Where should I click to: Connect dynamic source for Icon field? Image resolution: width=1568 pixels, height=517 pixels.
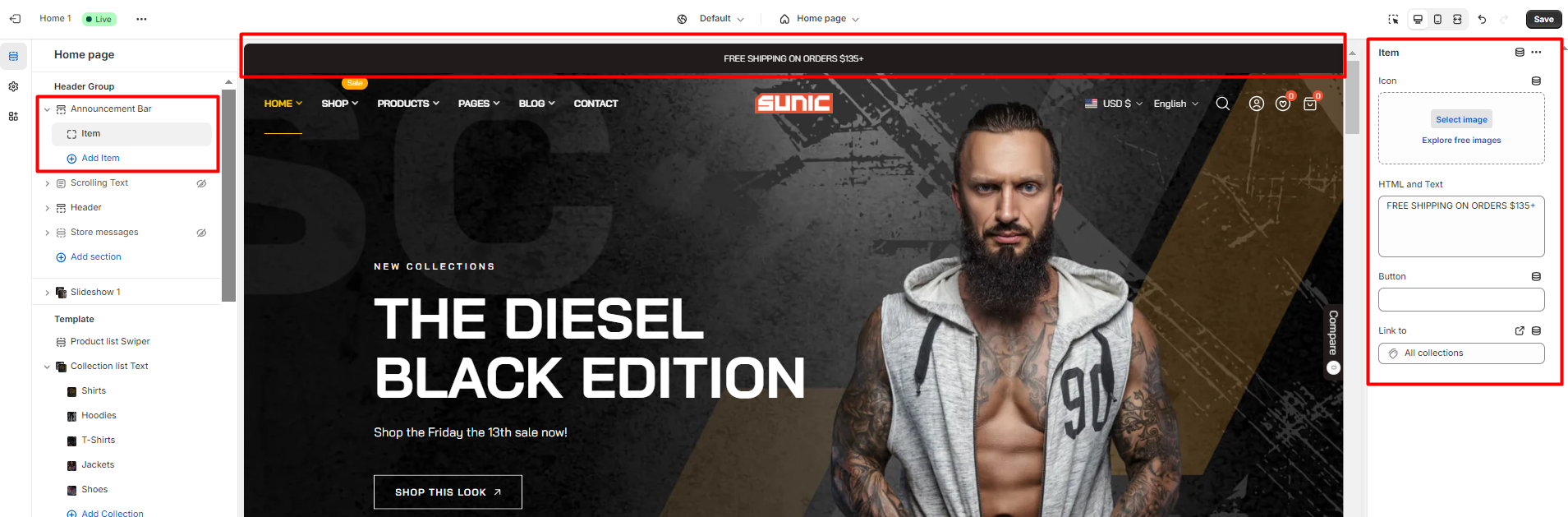click(1536, 81)
